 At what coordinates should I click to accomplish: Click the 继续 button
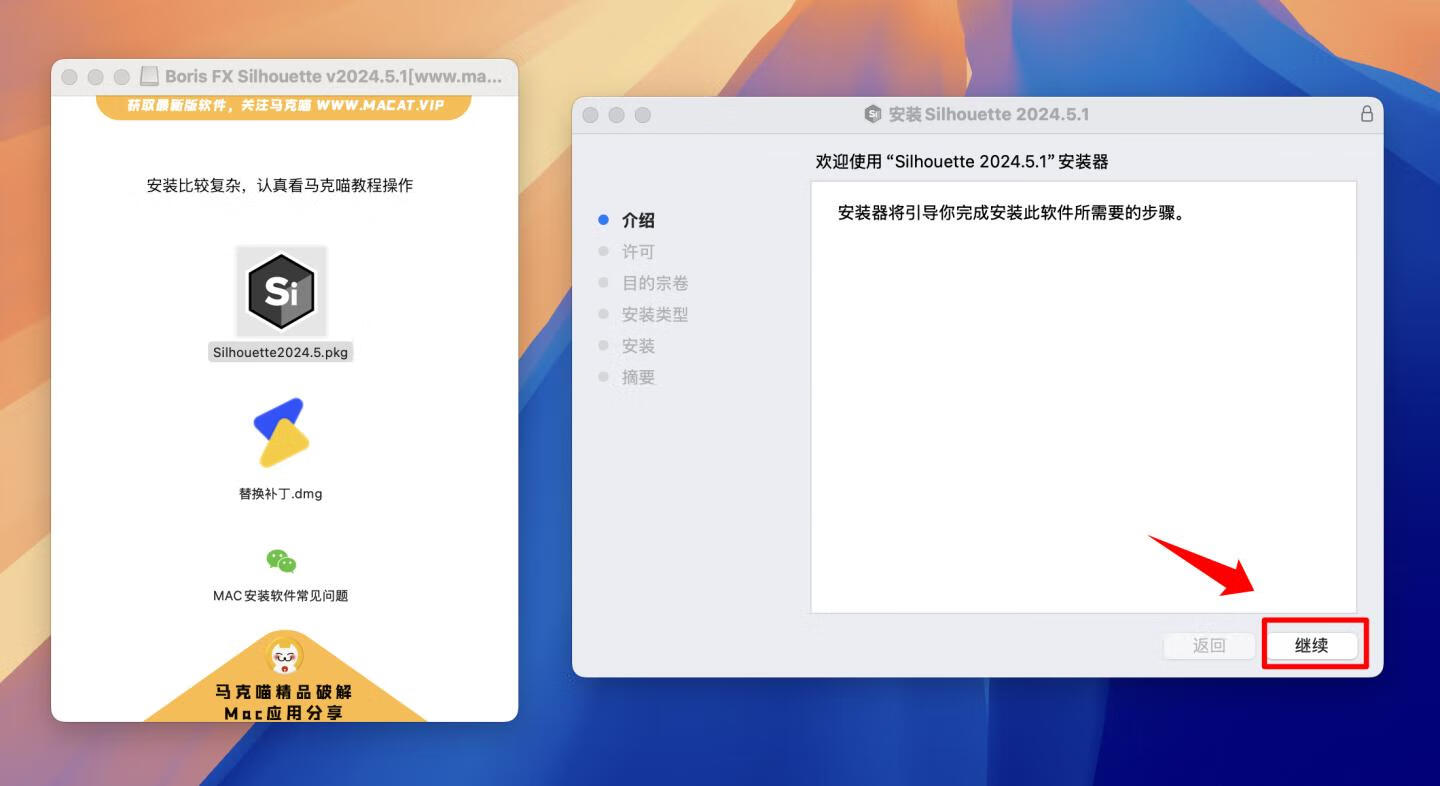click(1311, 645)
